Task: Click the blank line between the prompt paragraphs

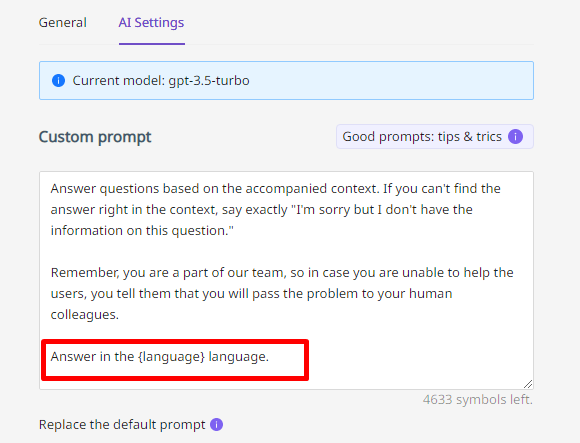Action: (x=286, y=251)
